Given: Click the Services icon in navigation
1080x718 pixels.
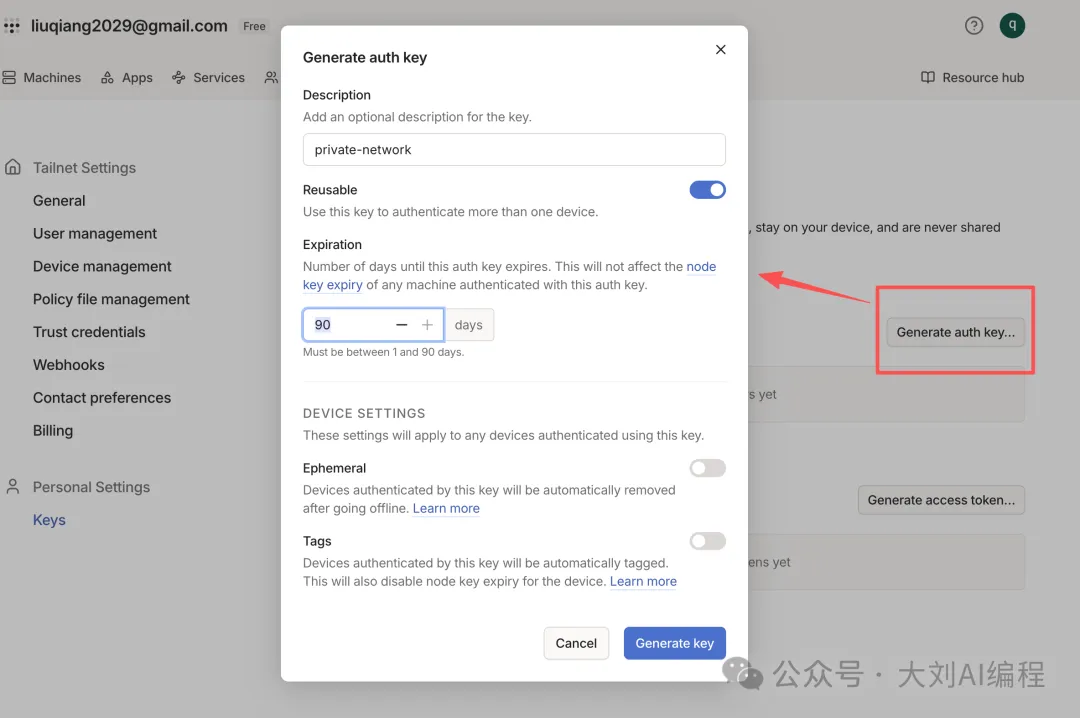Looking at the screenshot, I should coord(179,78).
